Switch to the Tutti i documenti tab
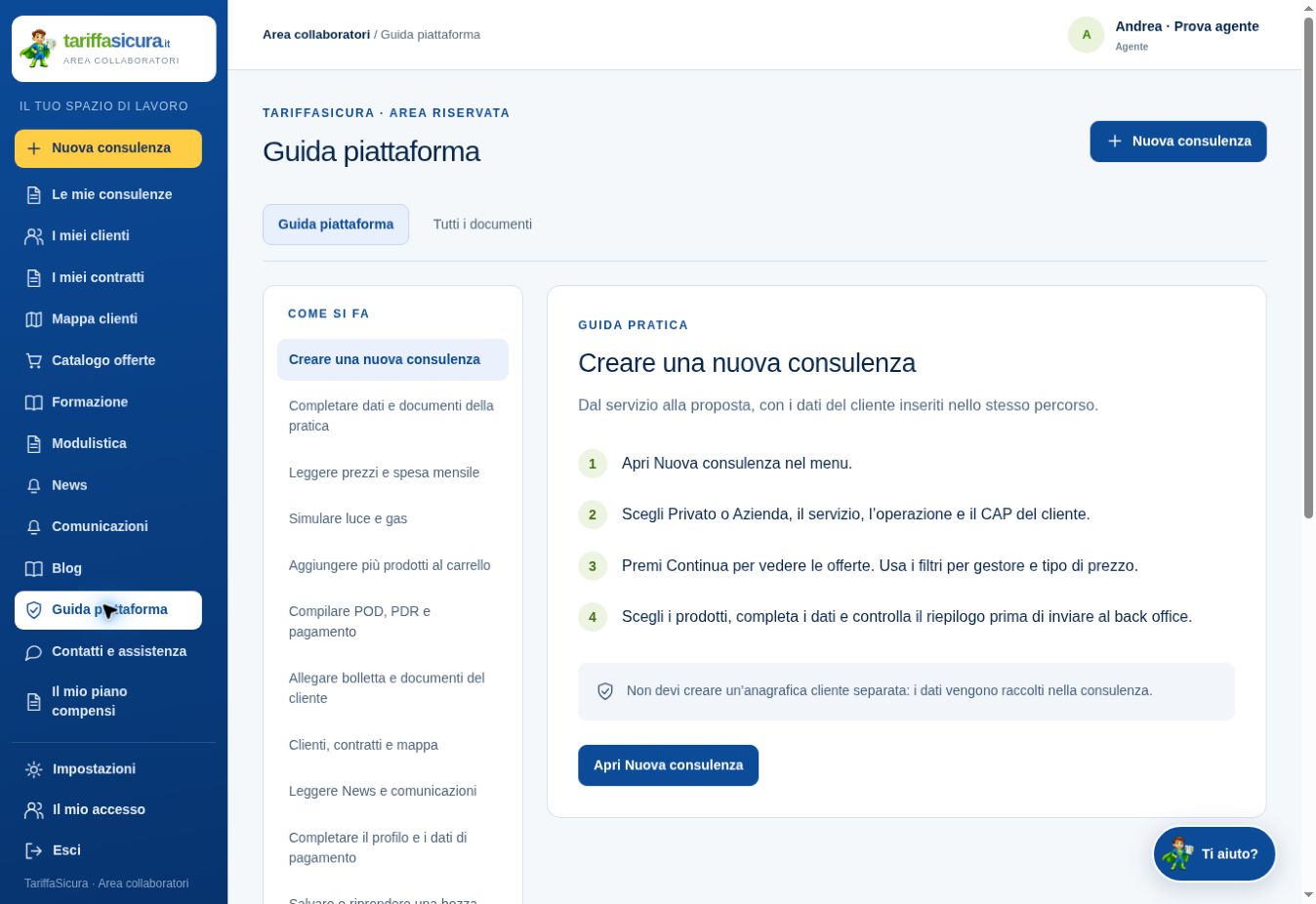 click(482, 225)
